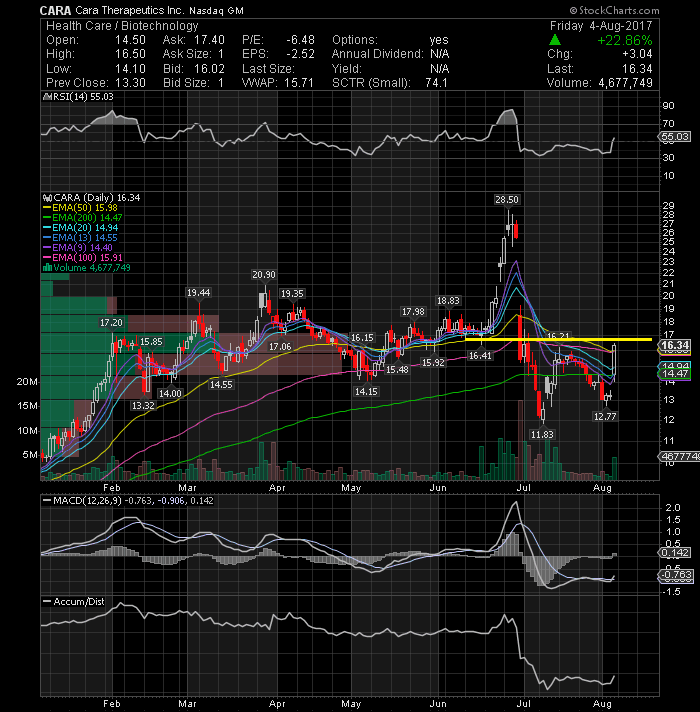Screen dimensions: 700x712
Task: Click the Last 16.34 header value
Action: (637, 69)
